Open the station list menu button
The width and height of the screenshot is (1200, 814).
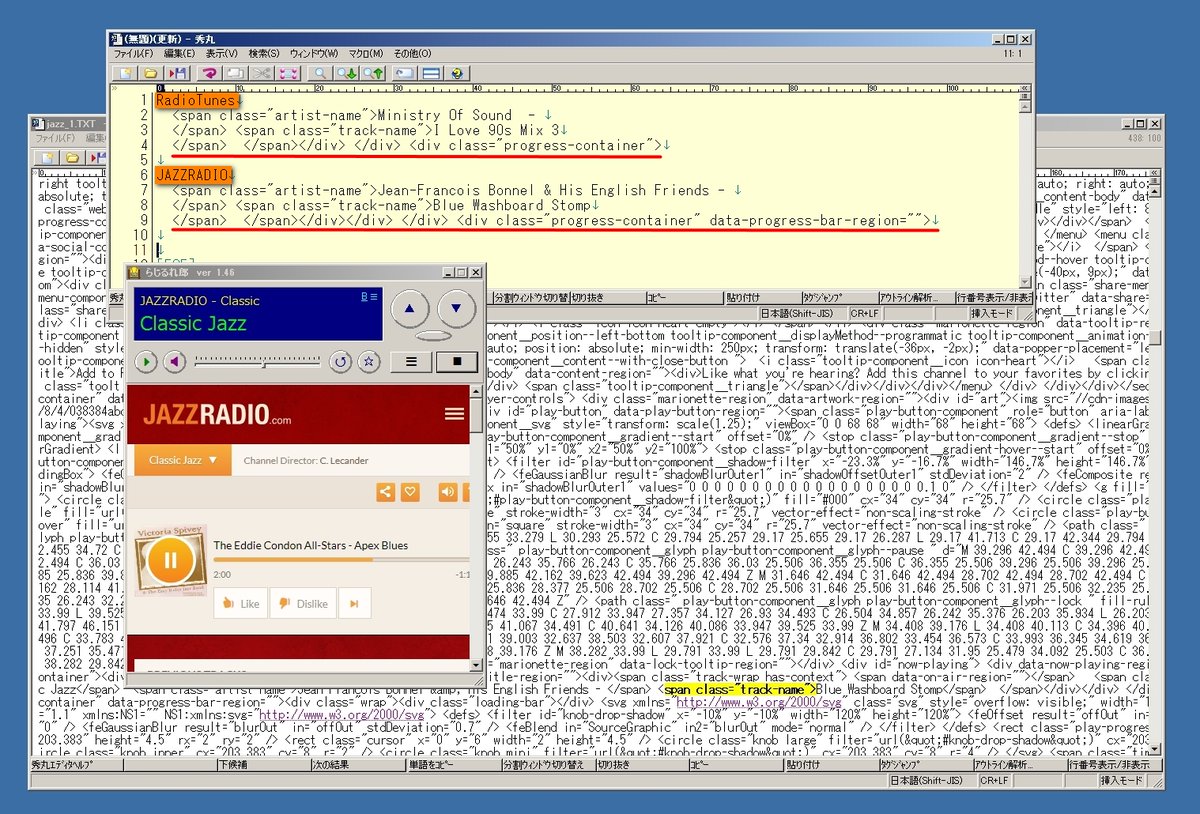pyautogui.click(x=411, y=361)
